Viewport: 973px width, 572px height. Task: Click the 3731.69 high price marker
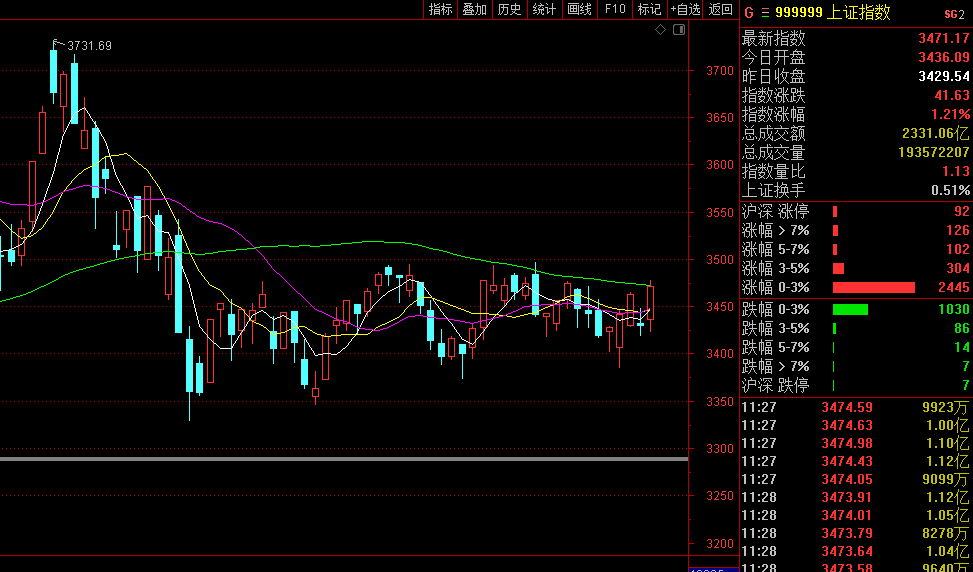tap(89, 46)
